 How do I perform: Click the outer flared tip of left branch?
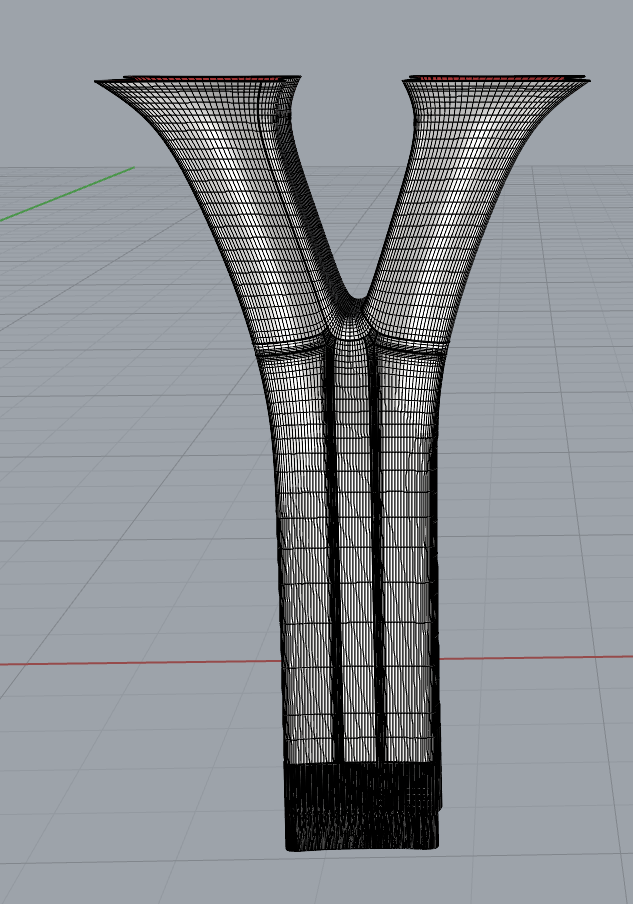(101, 83)
